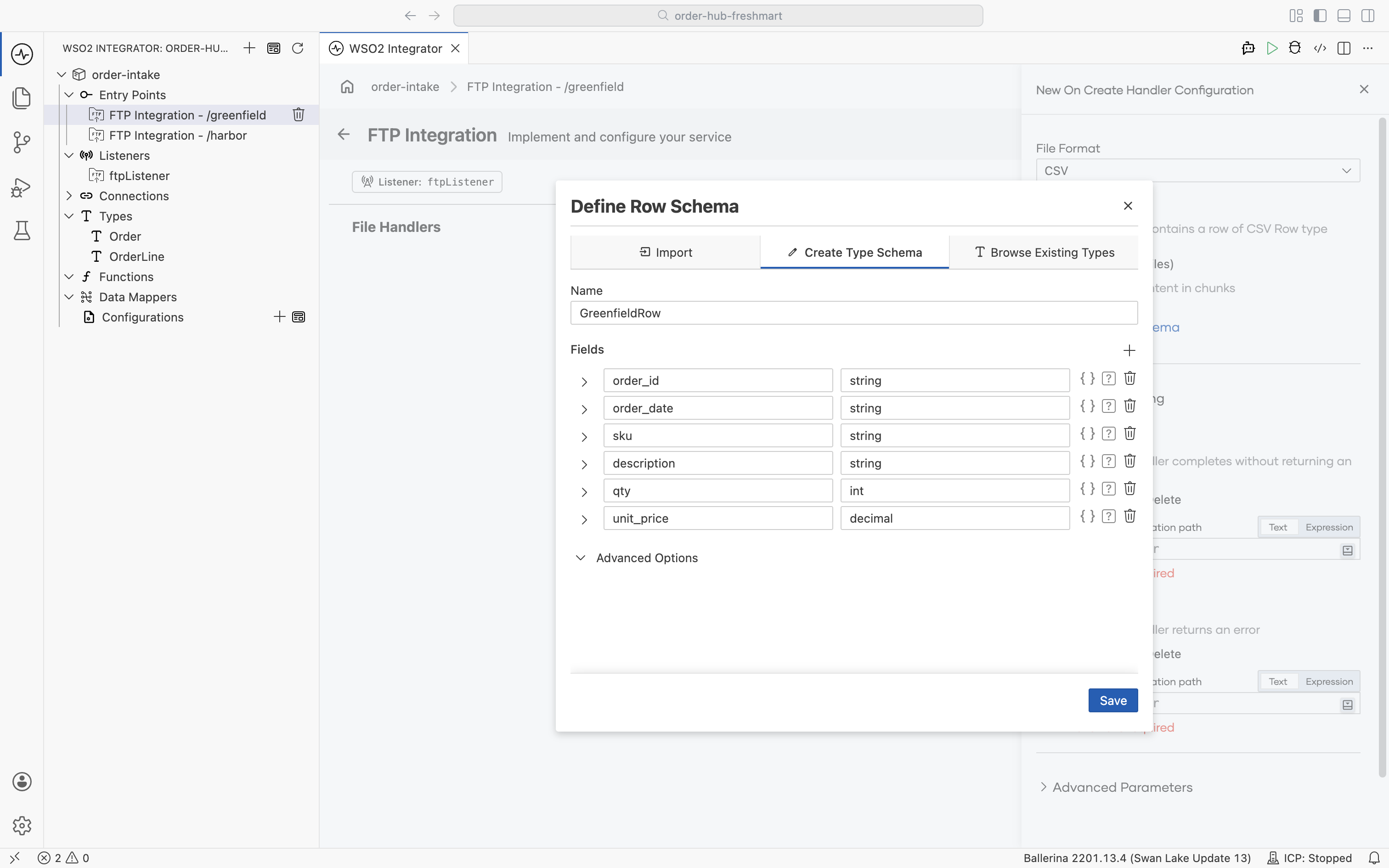
Task: Run the integration with play icon
Action: [1272, 48]
